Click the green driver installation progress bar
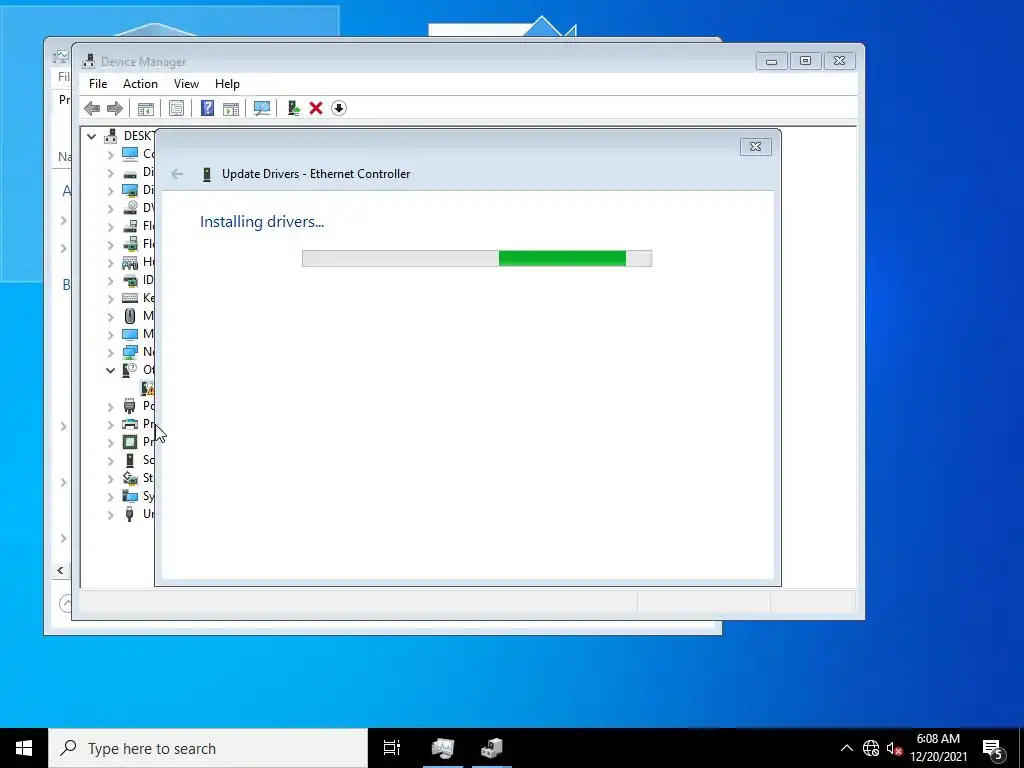The width and height of the screenshot is (1024, 768). (477, 259)
